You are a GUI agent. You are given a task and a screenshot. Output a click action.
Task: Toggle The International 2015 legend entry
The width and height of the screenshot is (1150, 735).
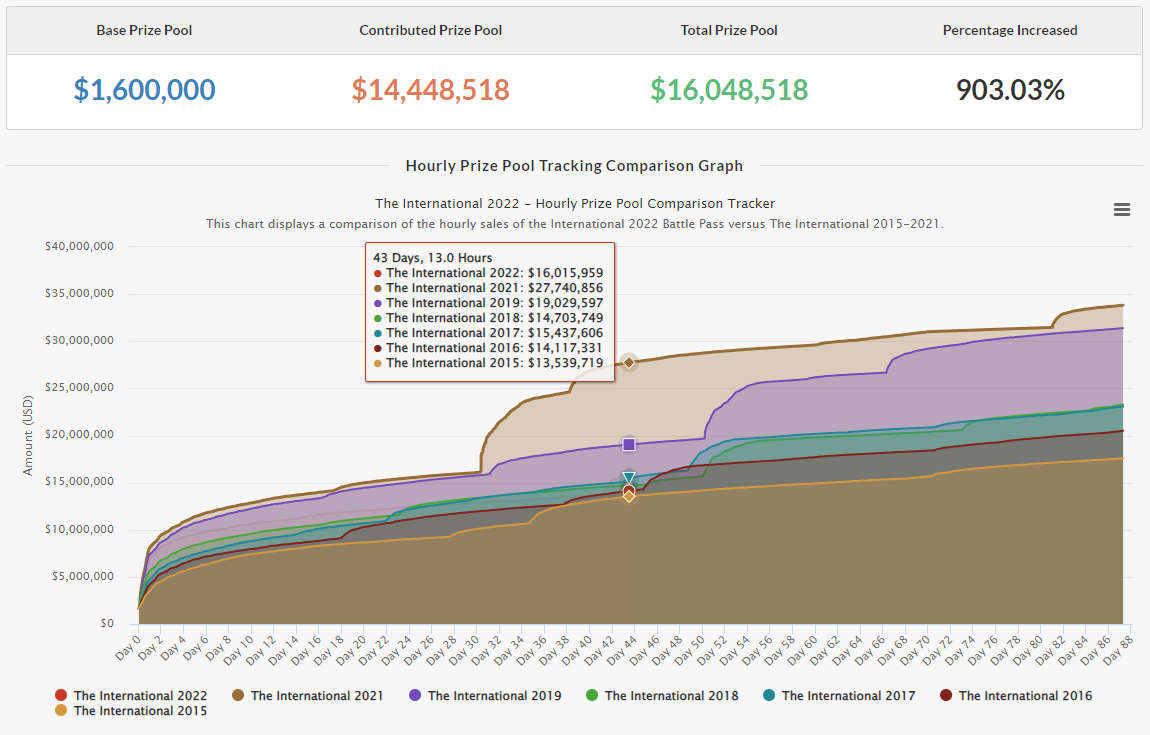[131, 711]
